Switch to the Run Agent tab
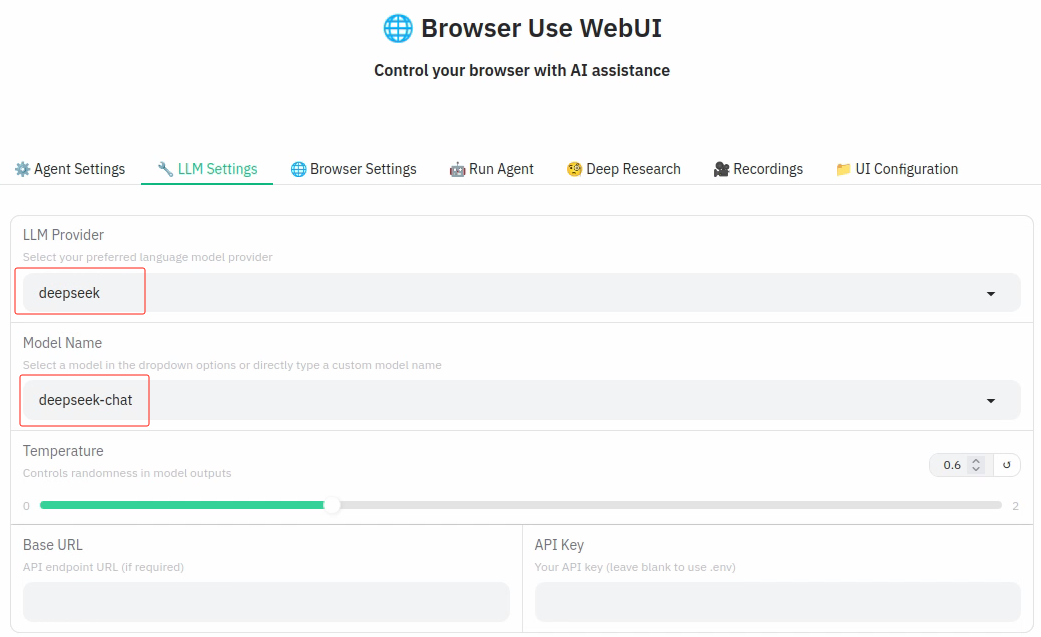Screen dimensions: 1041x637 [x=491, y=169]
